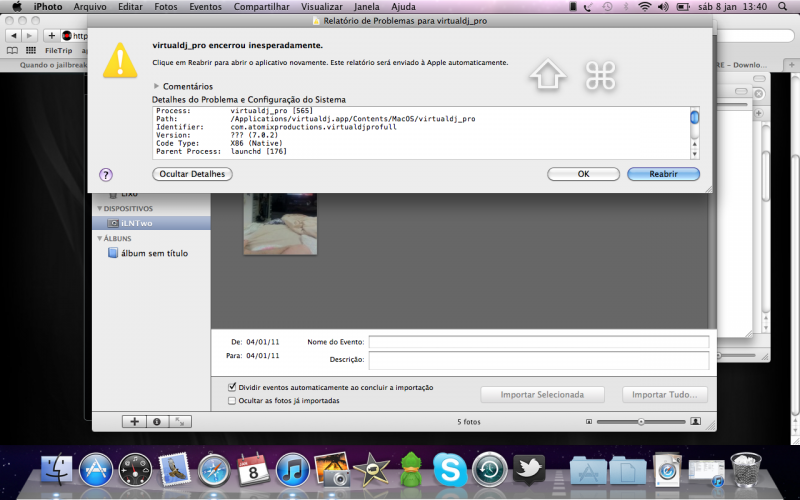Click the small thumbnail size icon
This screenshot has height=500, width=800.
pos(589,421)
